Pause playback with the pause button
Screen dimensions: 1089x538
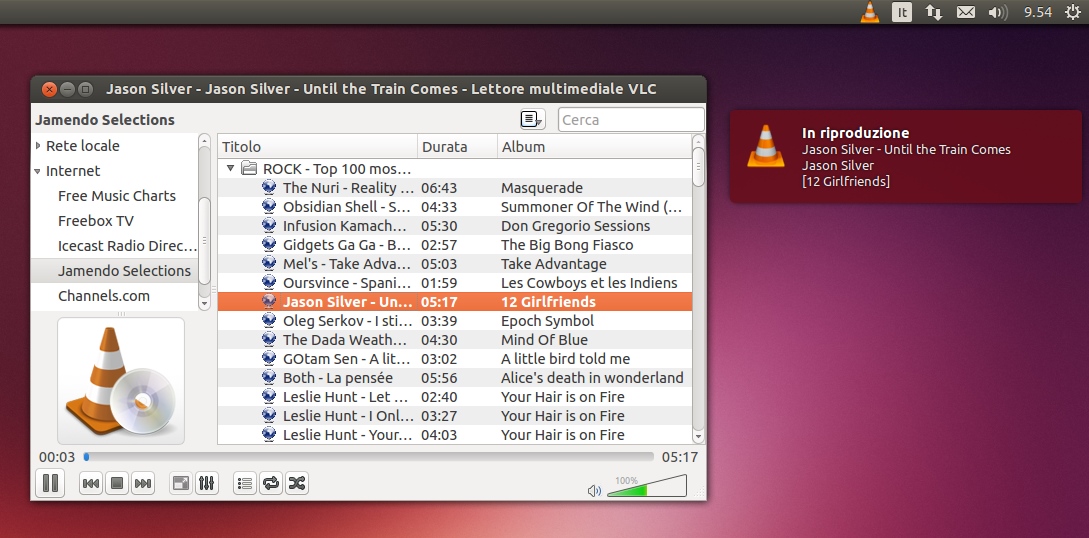(50, 483)
